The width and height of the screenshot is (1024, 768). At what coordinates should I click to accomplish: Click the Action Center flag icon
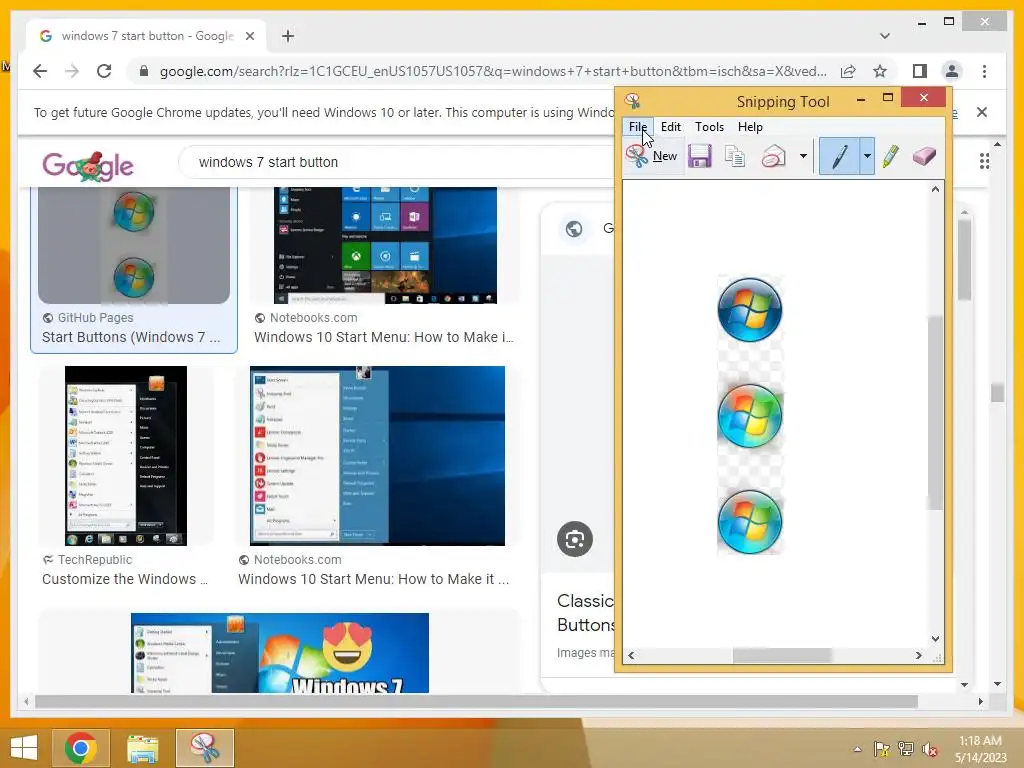[882, 749]
